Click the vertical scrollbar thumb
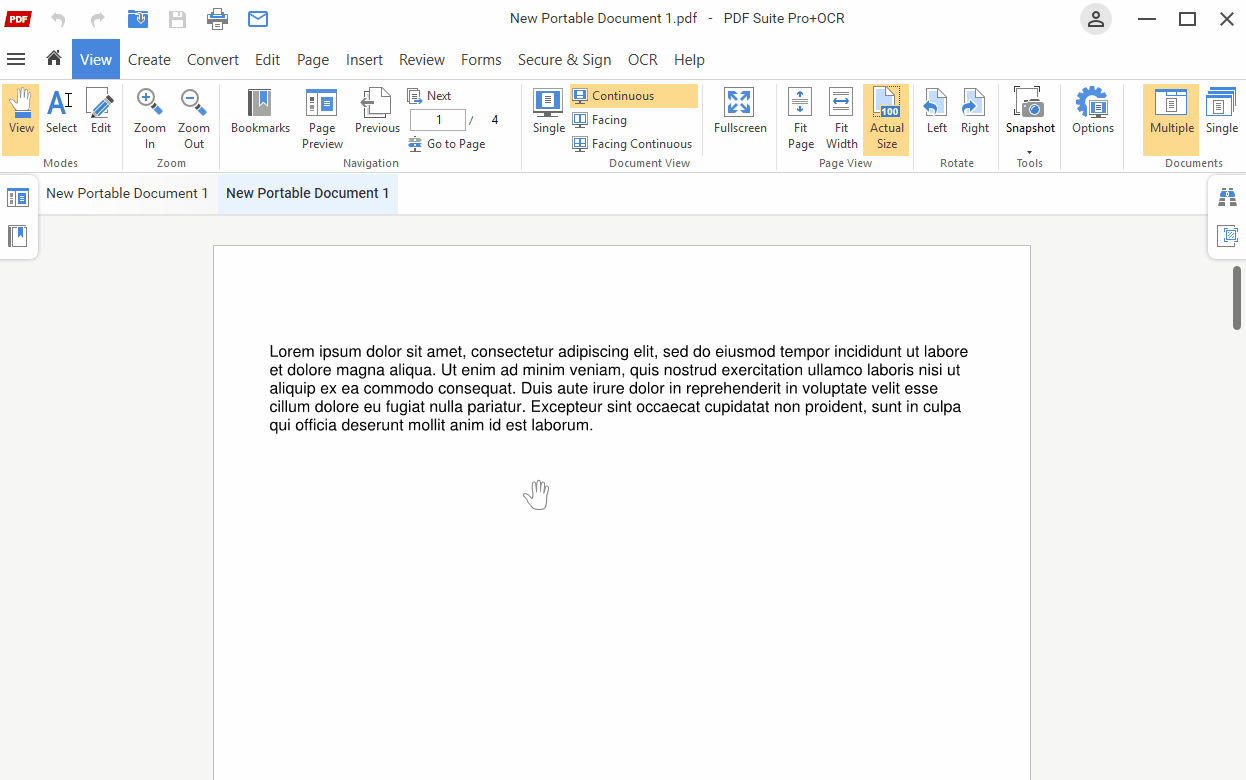Screen dimensions: 1246x780 coord(1237,297)
